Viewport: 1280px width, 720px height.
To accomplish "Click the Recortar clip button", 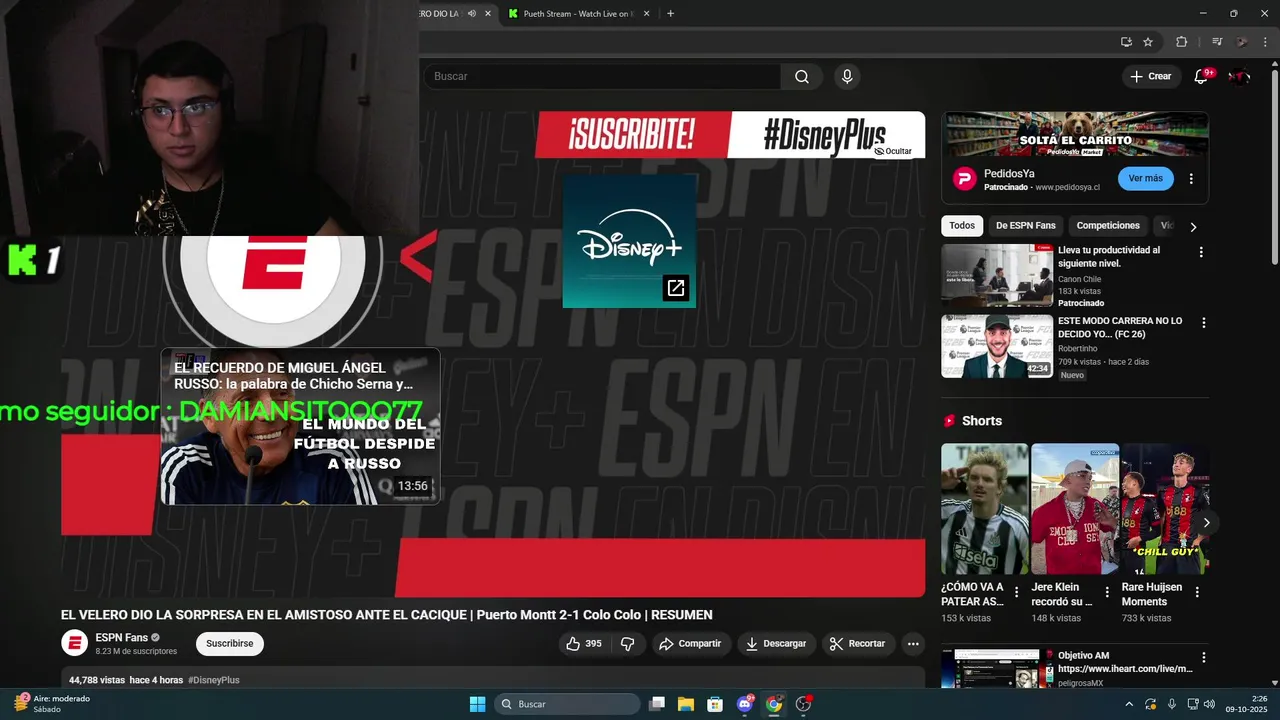I will point(858,644).
